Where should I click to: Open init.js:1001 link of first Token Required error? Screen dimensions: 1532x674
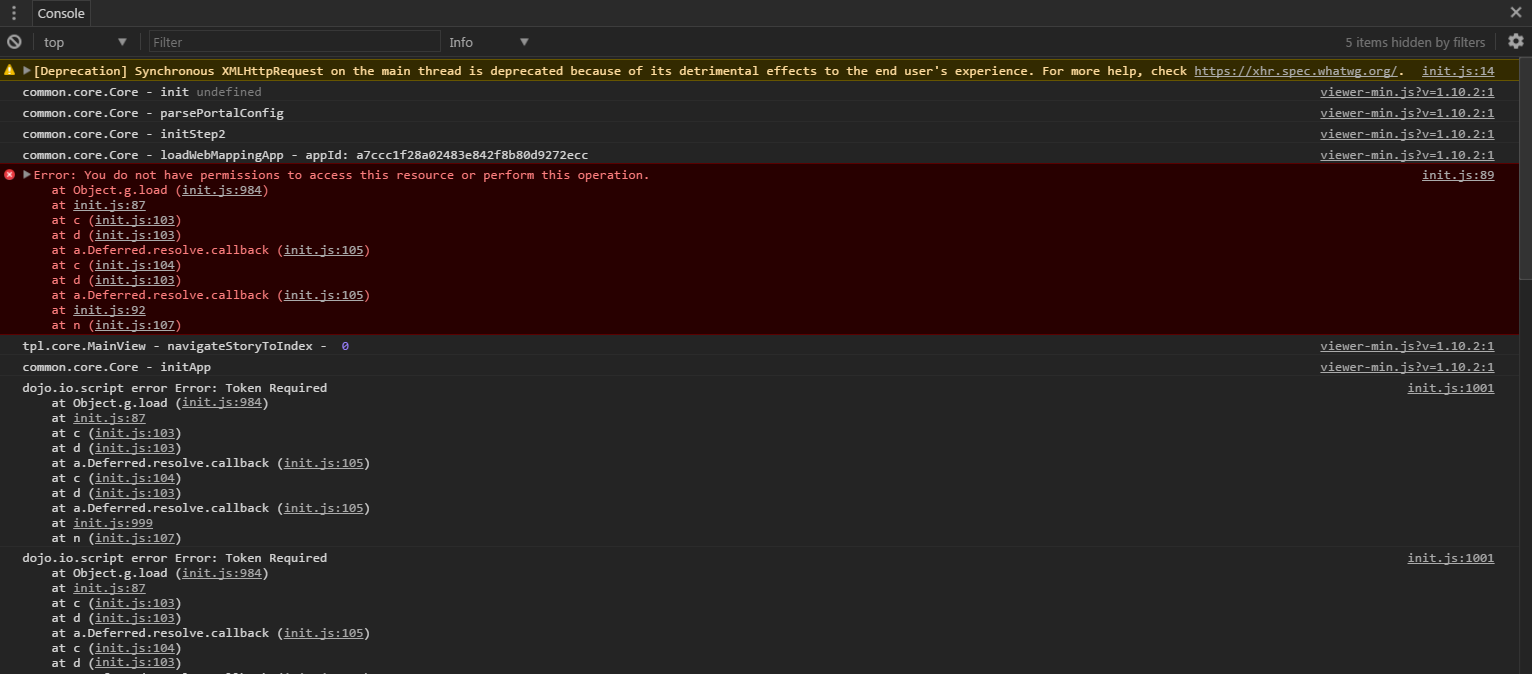pyautogui.click(x=1451, y=388)
